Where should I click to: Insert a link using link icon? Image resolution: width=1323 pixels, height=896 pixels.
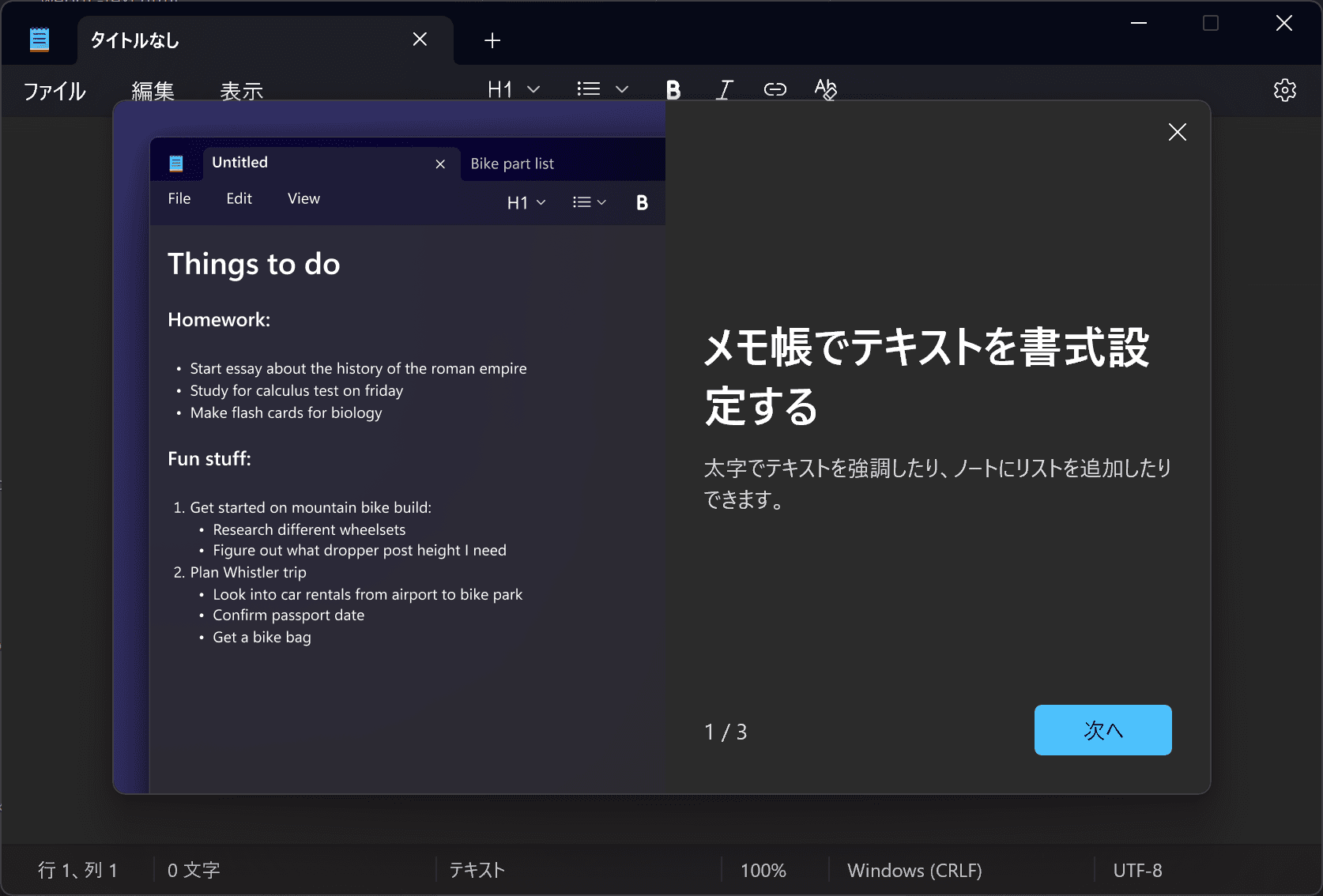(x=775, y=89)
